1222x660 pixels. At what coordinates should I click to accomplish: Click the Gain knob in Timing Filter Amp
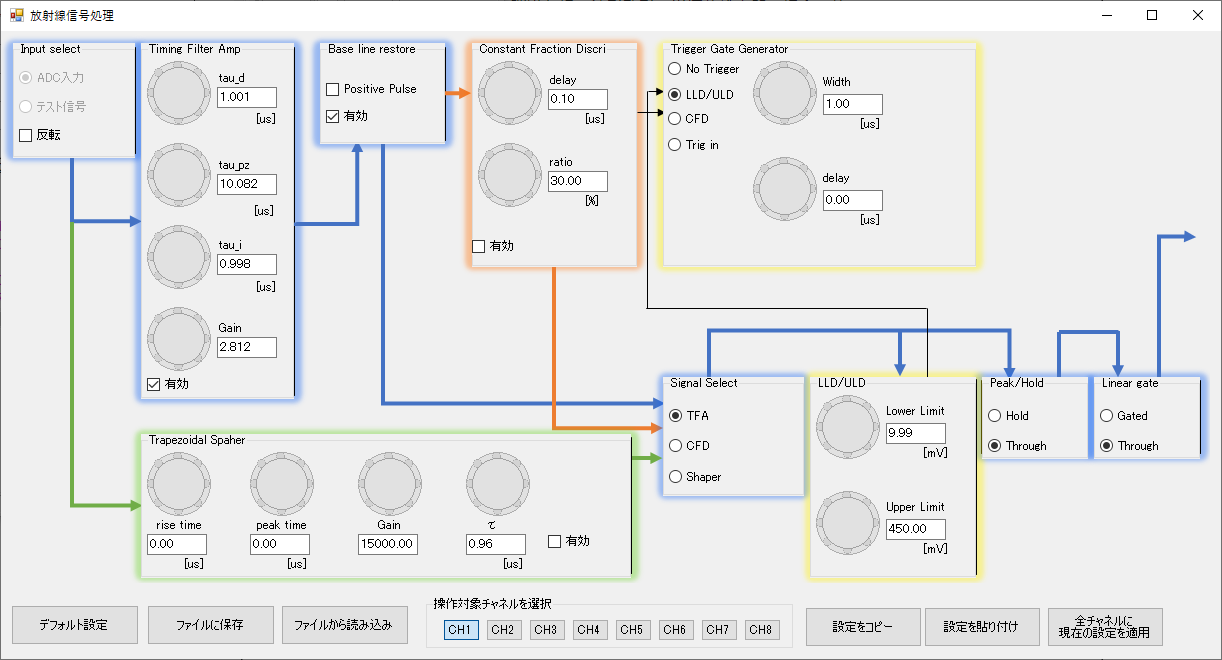click(178, 337)
